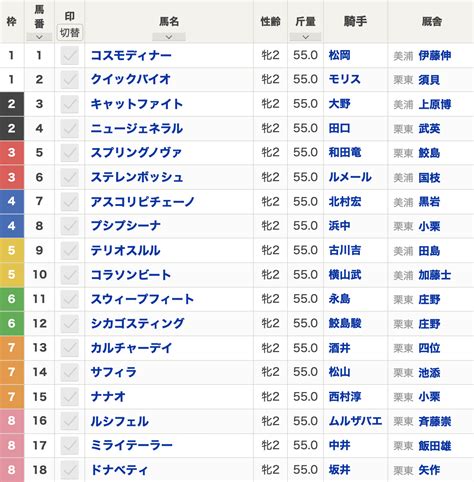The image size is (474, 482).
Task: Toggle mark checkbox for スウィープフィート
Action: click(x=70, y=299)
